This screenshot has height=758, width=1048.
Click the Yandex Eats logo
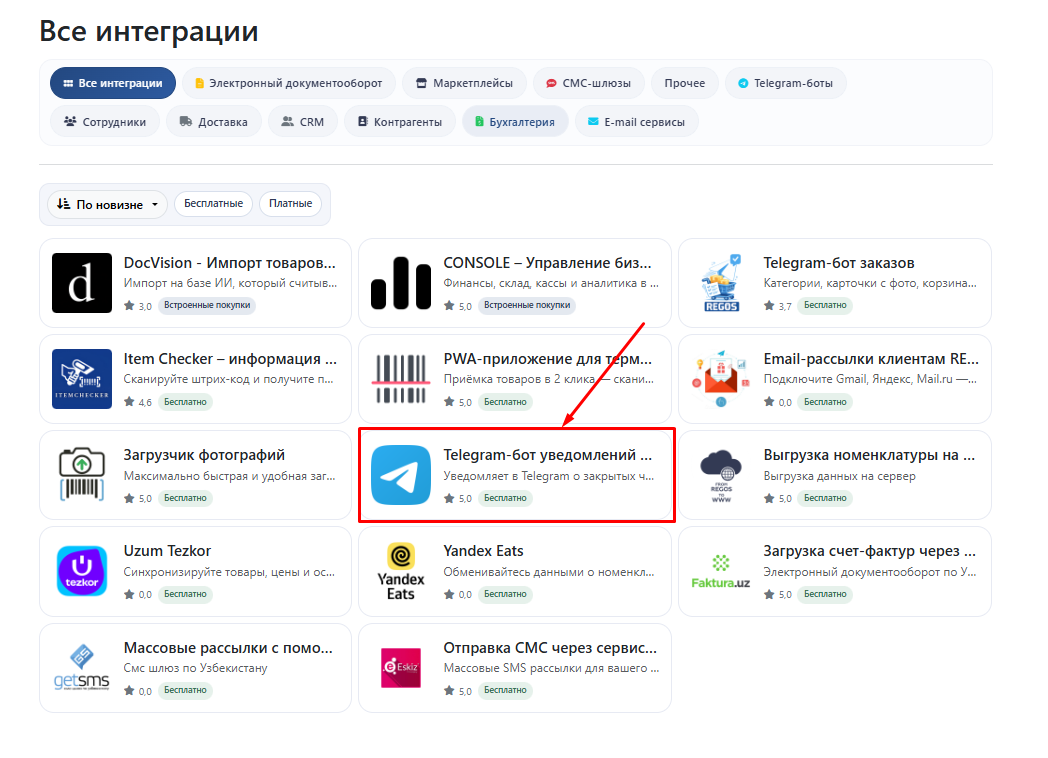pos(401,571)
